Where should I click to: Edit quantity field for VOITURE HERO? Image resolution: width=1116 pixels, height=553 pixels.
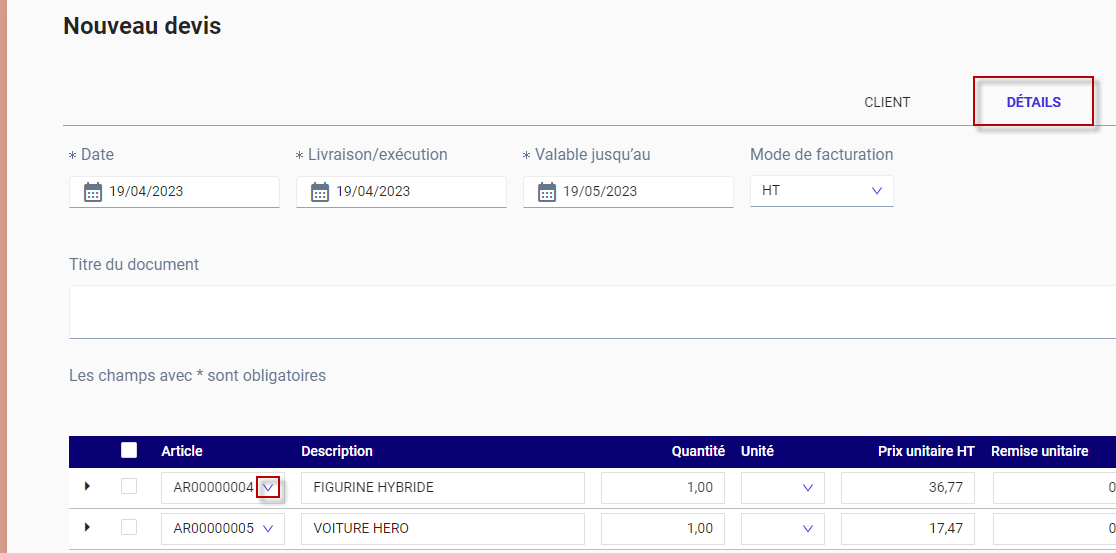tap(663, 529)
